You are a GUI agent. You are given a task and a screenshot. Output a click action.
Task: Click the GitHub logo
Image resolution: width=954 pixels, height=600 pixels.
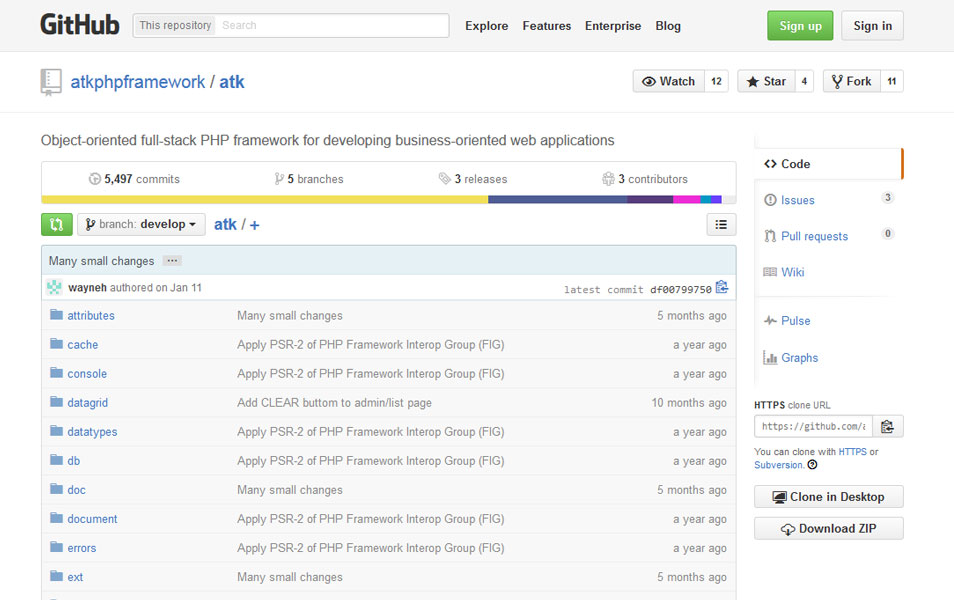click(80, 26)
